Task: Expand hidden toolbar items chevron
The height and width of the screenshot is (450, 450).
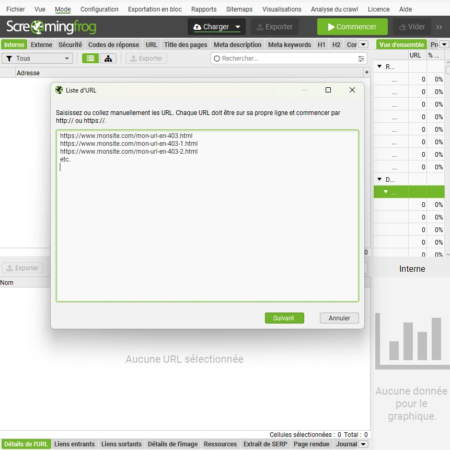Action: tap(439, 27)
